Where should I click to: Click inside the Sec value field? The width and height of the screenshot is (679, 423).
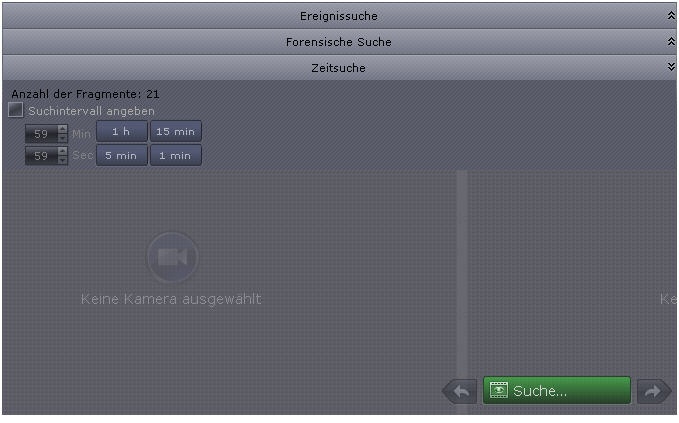pos(41,155)
